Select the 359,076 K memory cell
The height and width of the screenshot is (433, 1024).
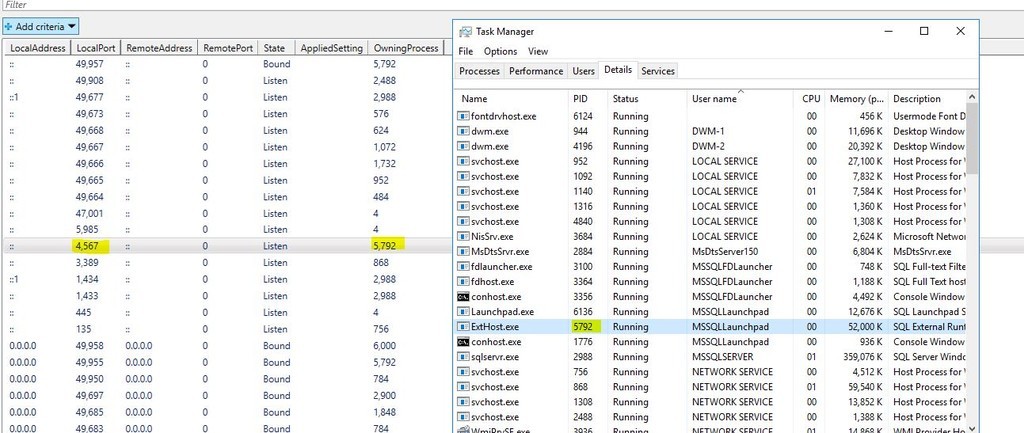click(856, 357)
